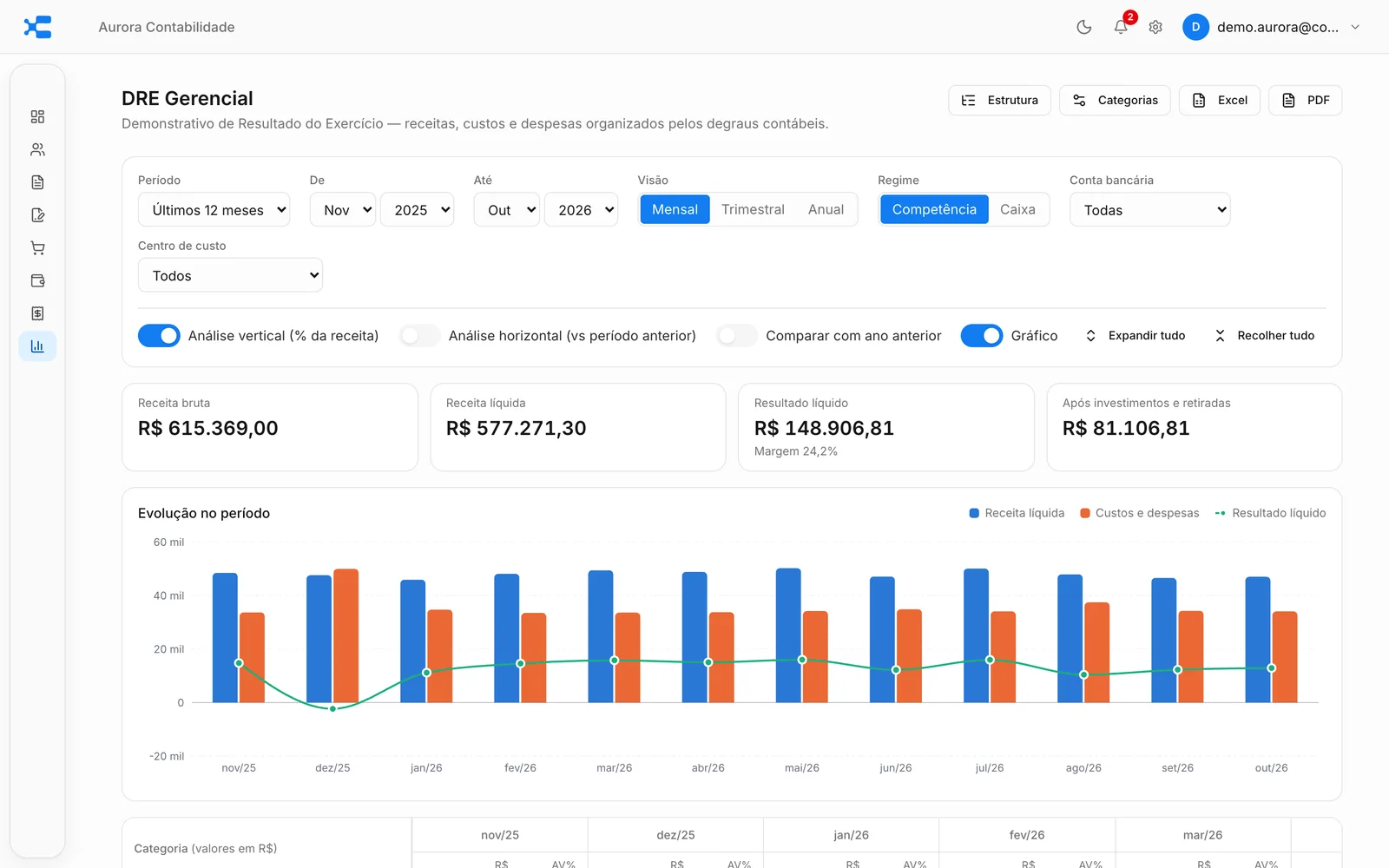Enable Análise horizontal switch

pyautogui.click(x=419, y=336)
